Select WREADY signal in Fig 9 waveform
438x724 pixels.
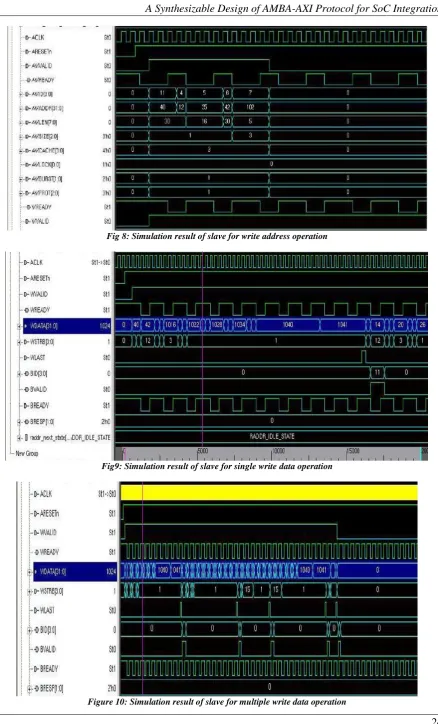click(x=40, y=310)
